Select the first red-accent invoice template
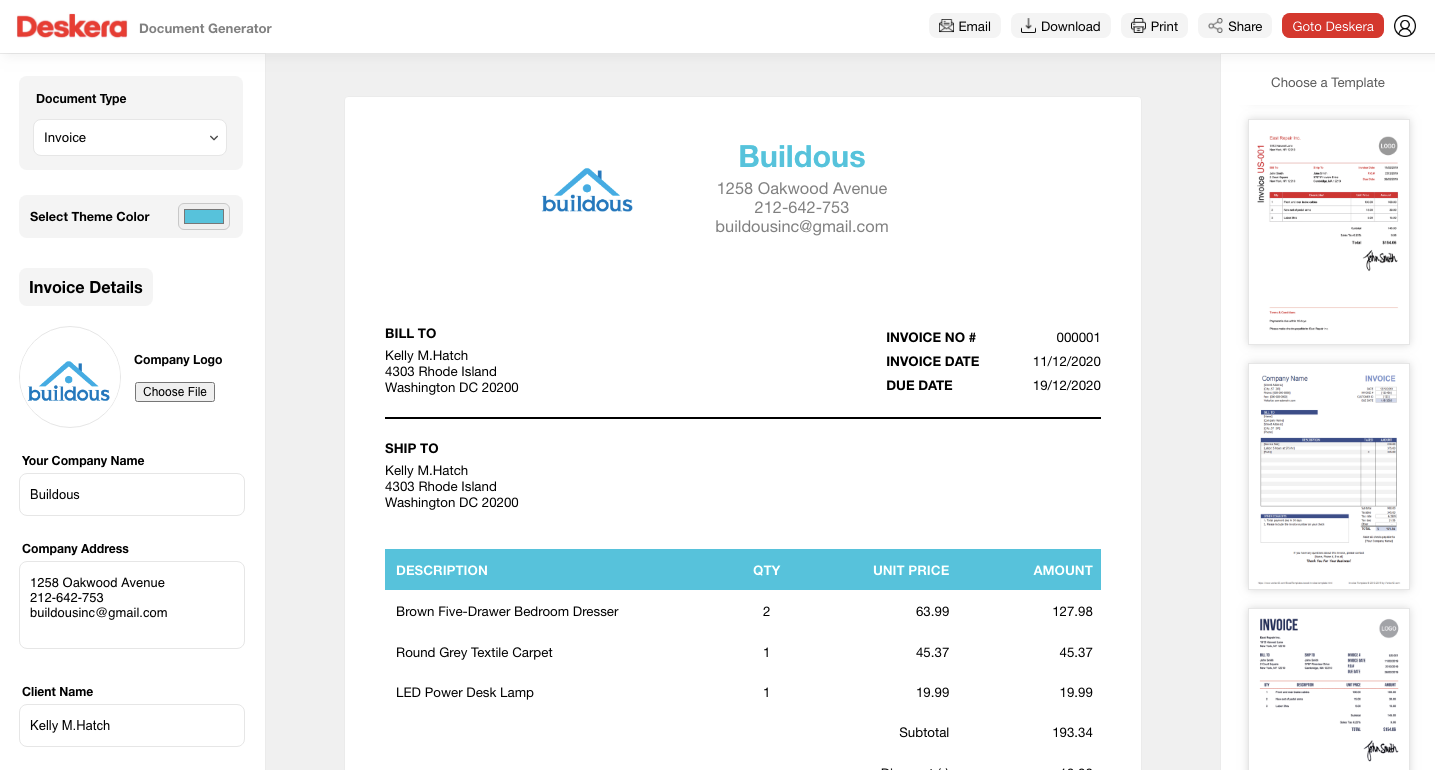 tap(1329, 232)
